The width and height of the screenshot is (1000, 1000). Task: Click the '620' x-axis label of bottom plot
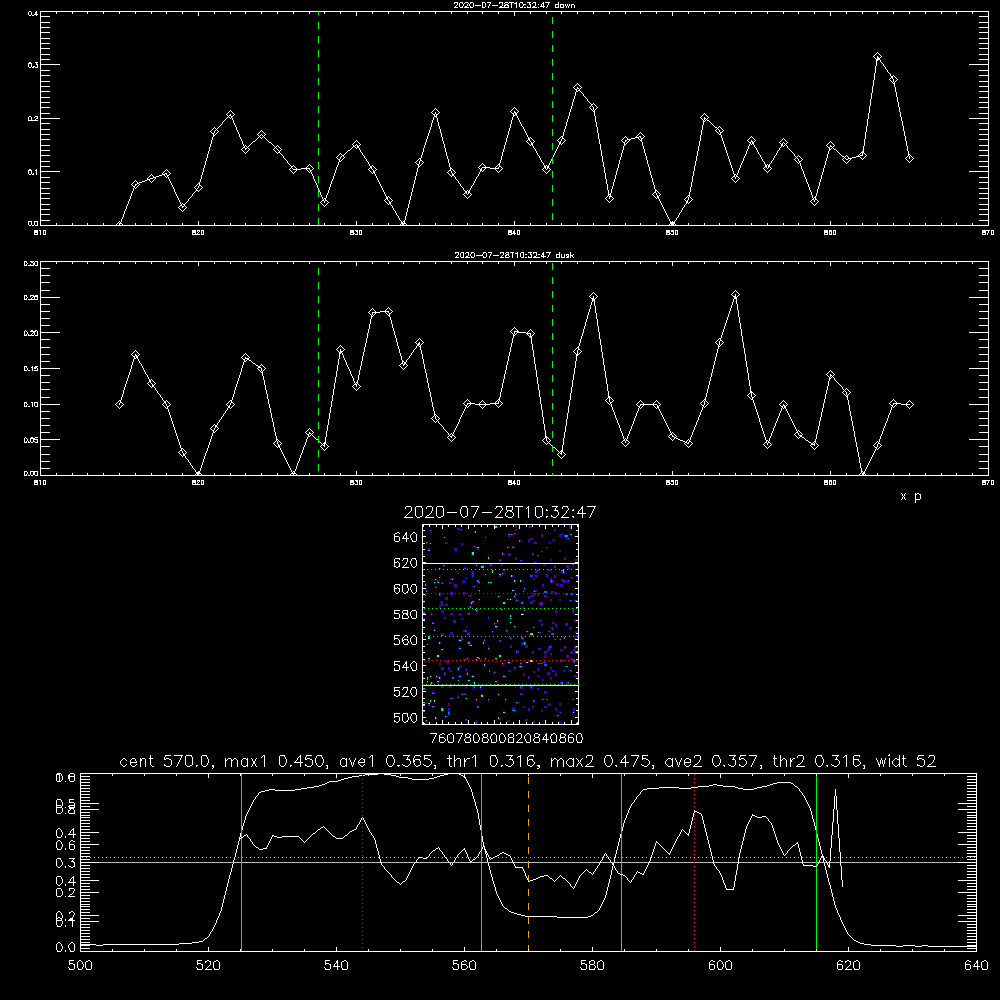[x=848, y=966]
